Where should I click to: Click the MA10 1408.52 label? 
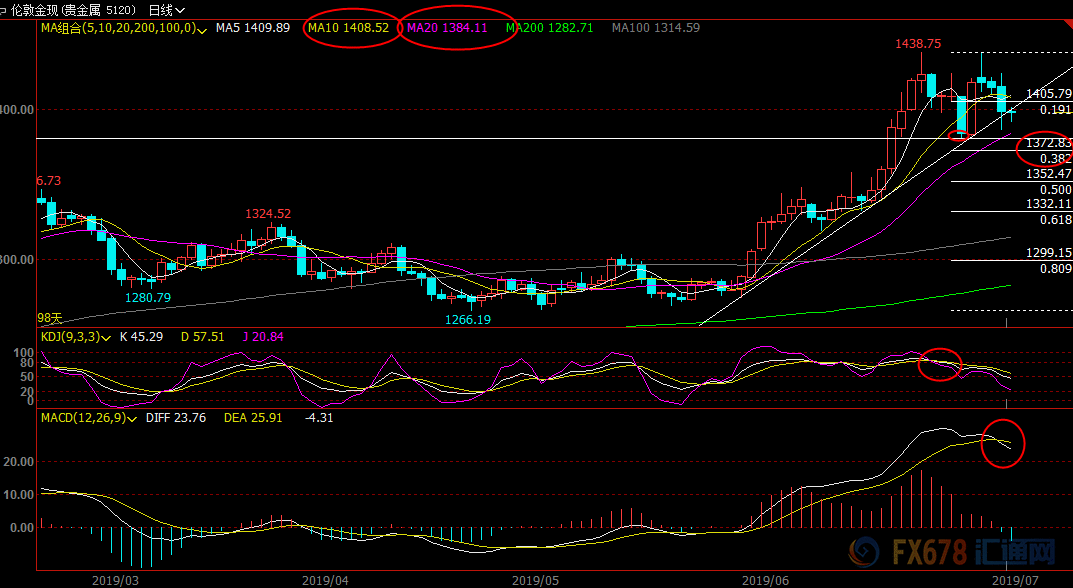[x=348, y=28]
